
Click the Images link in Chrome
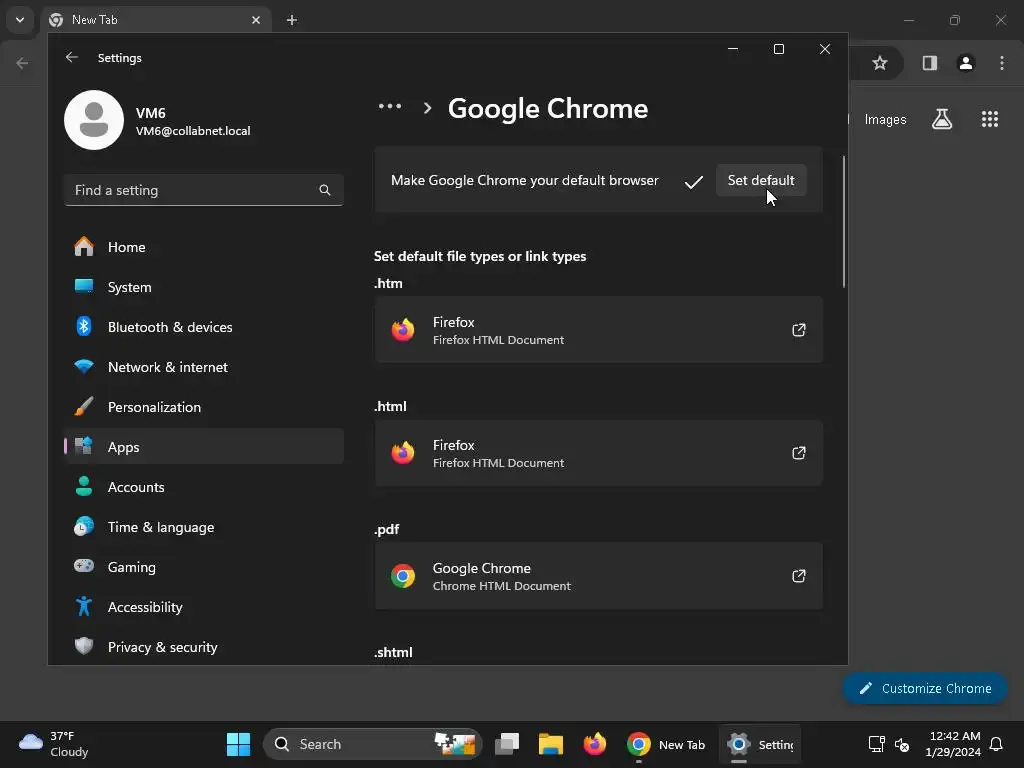click(886, 120)
